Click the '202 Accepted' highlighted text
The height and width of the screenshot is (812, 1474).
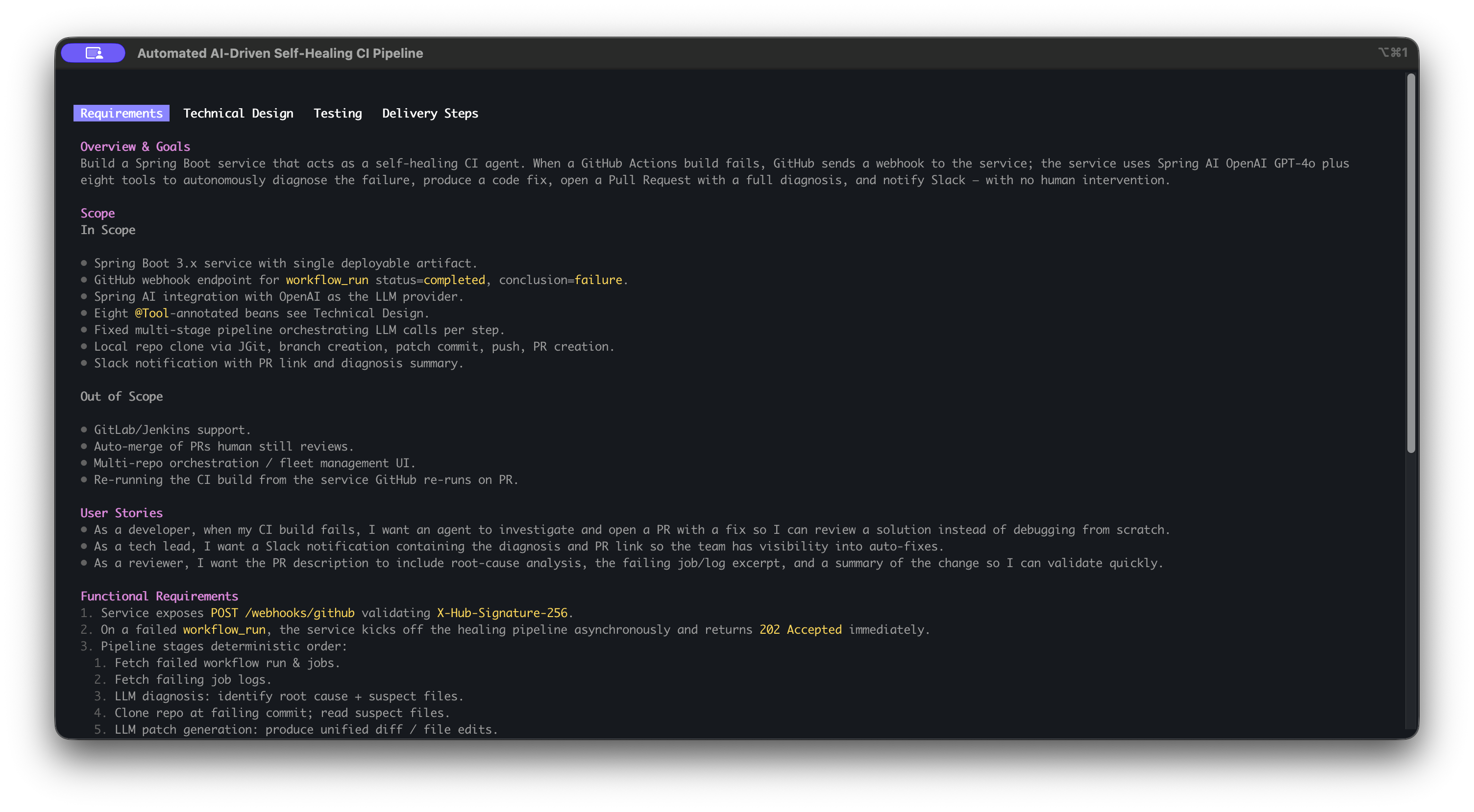801,630
